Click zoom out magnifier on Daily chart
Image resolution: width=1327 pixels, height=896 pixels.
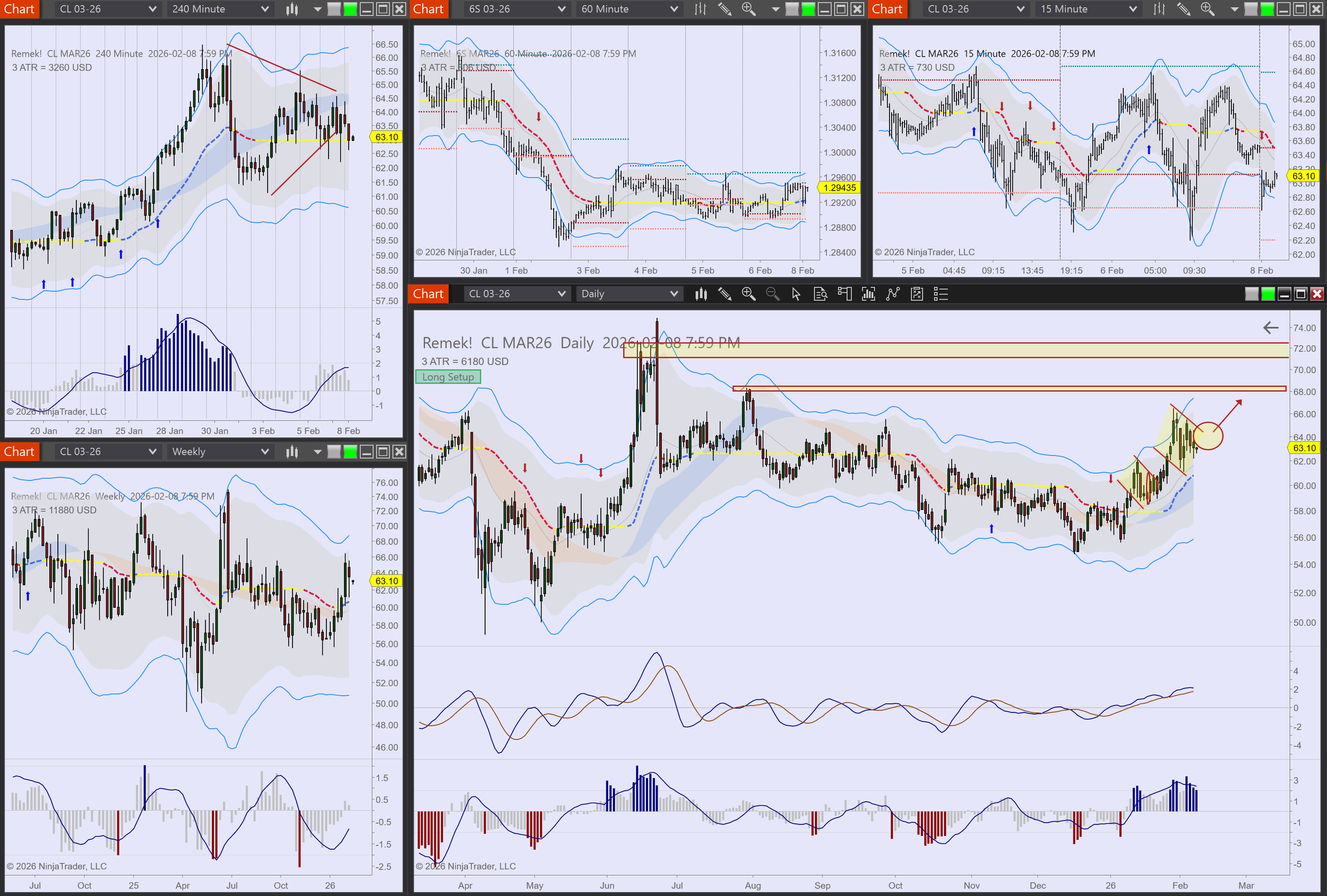point(772,294)
